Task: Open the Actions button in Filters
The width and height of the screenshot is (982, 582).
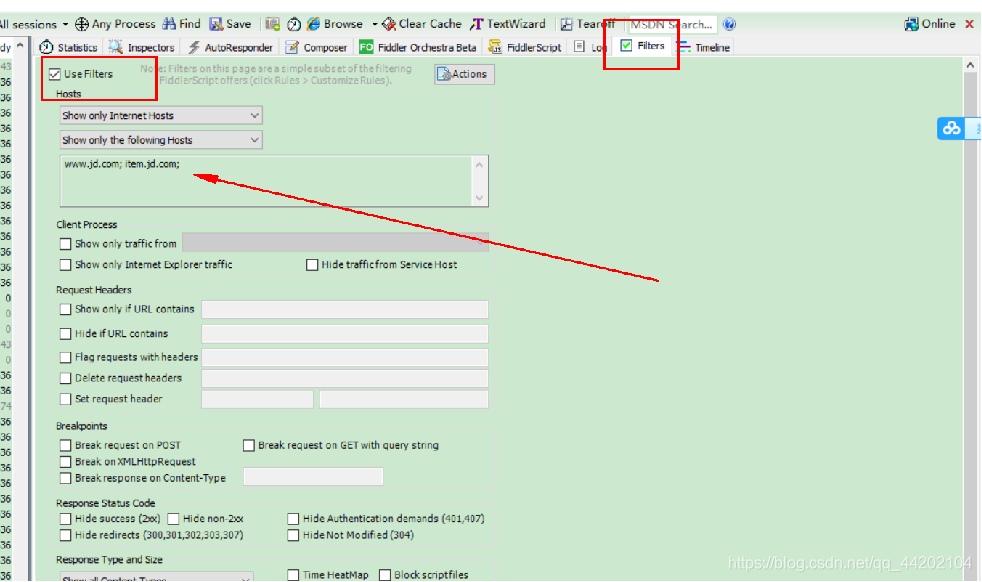Action: (x=464, y=74)
